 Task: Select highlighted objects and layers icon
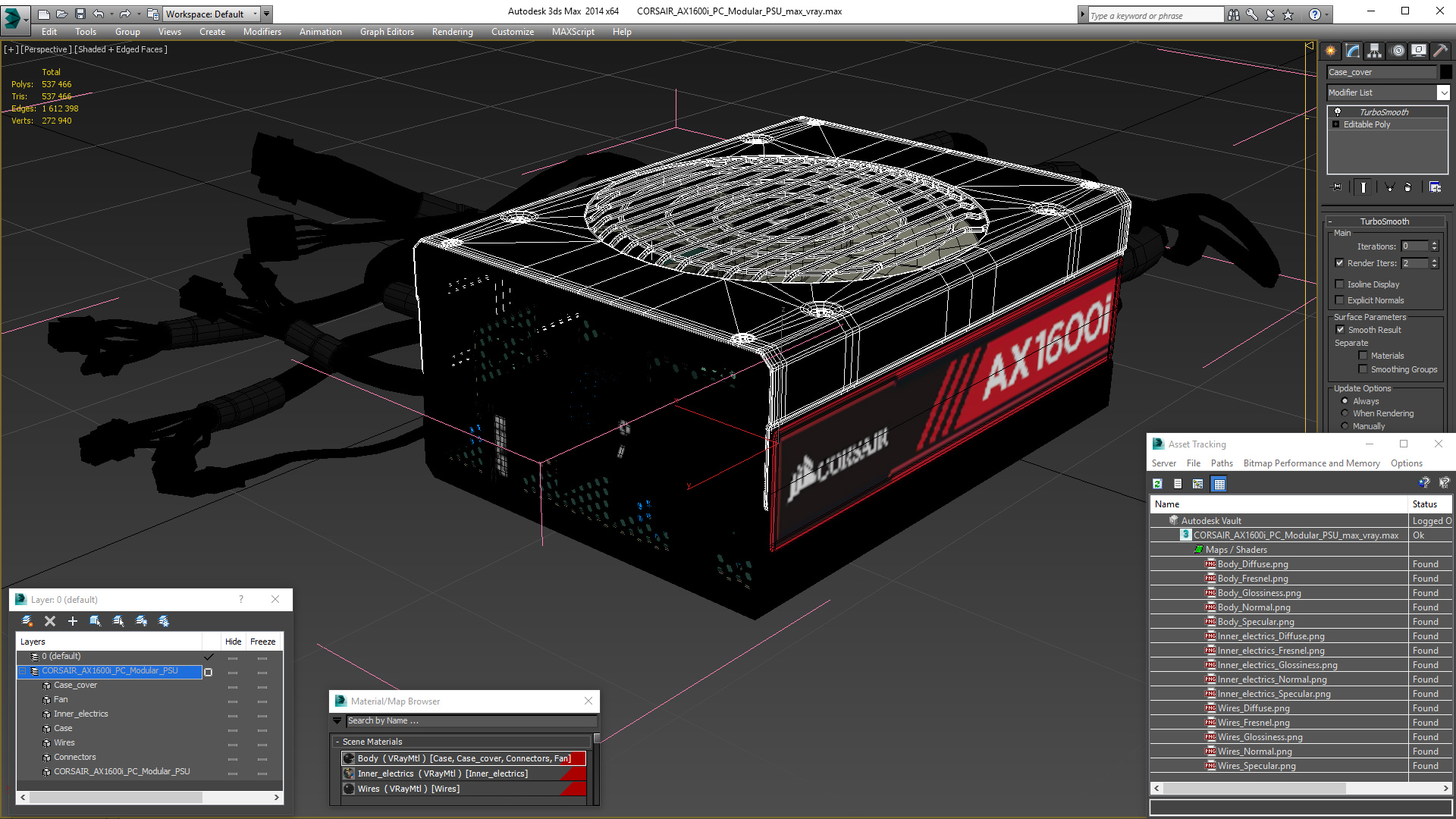96,621
